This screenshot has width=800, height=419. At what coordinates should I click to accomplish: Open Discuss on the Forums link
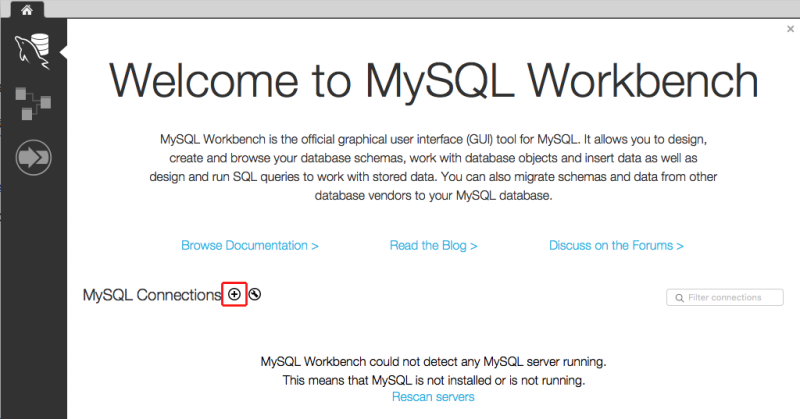[x=616, y=245]
